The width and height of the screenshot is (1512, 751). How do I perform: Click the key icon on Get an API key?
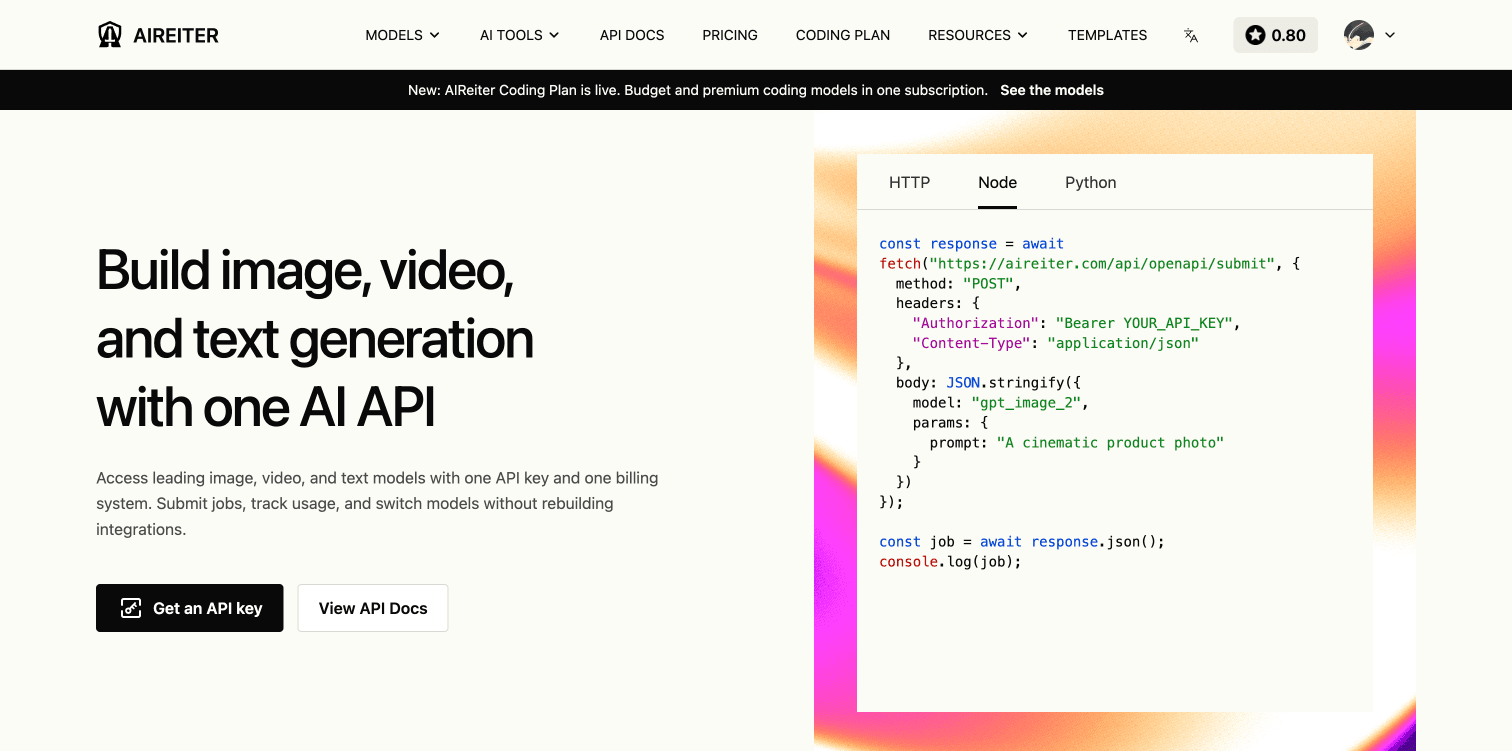[x=131, y=608]
